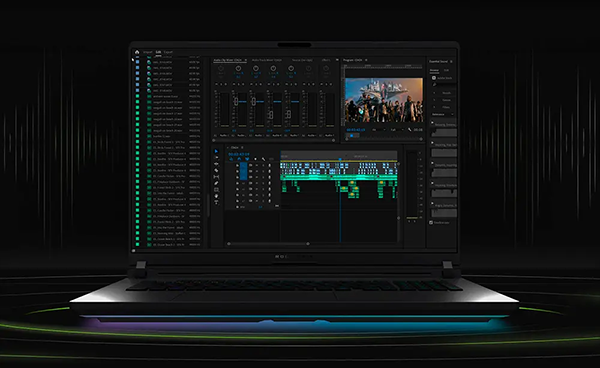
Task: Select the Audio Clip Mixer tab
Action: pos(228,60)
